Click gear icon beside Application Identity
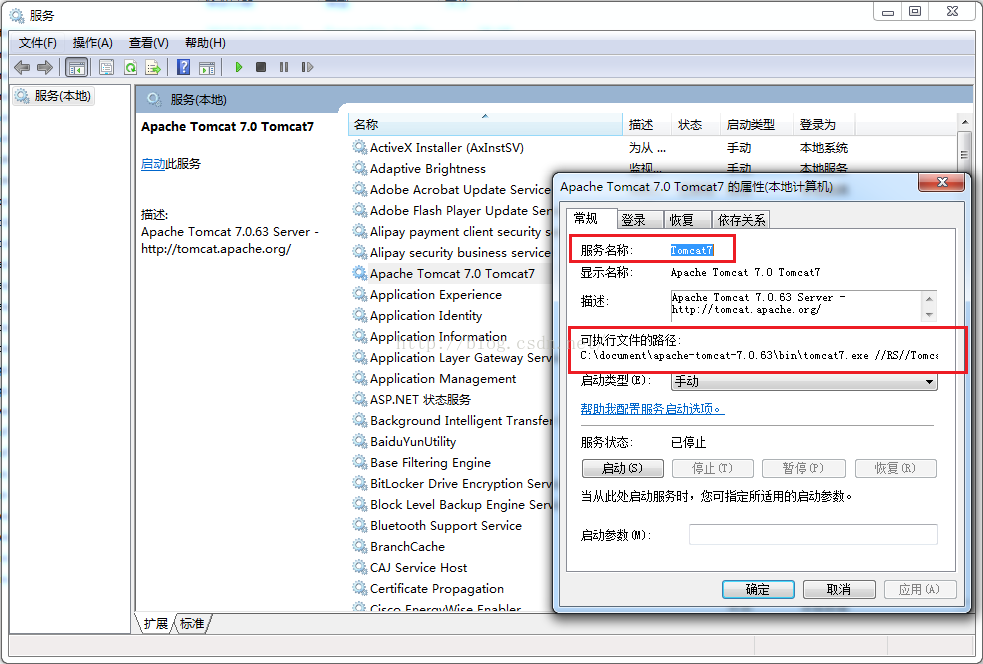Screen dimensions: 983x664 coord(359,315)
